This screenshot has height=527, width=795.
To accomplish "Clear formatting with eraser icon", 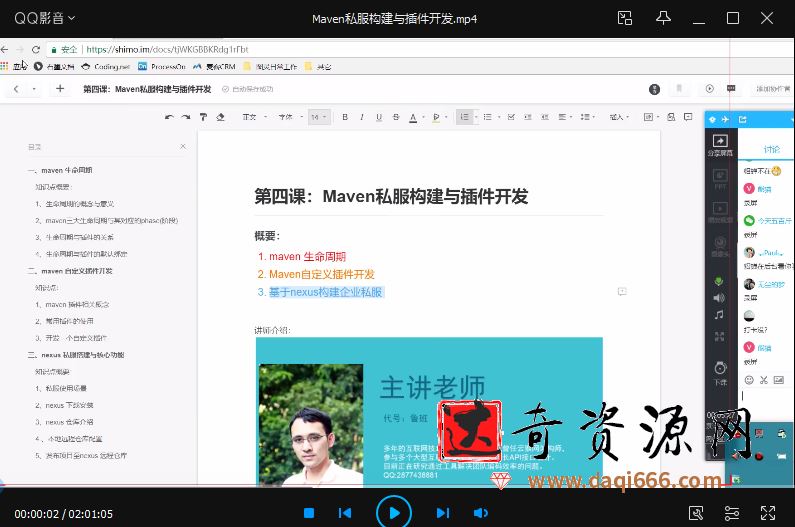I will (x=221, y=117).
